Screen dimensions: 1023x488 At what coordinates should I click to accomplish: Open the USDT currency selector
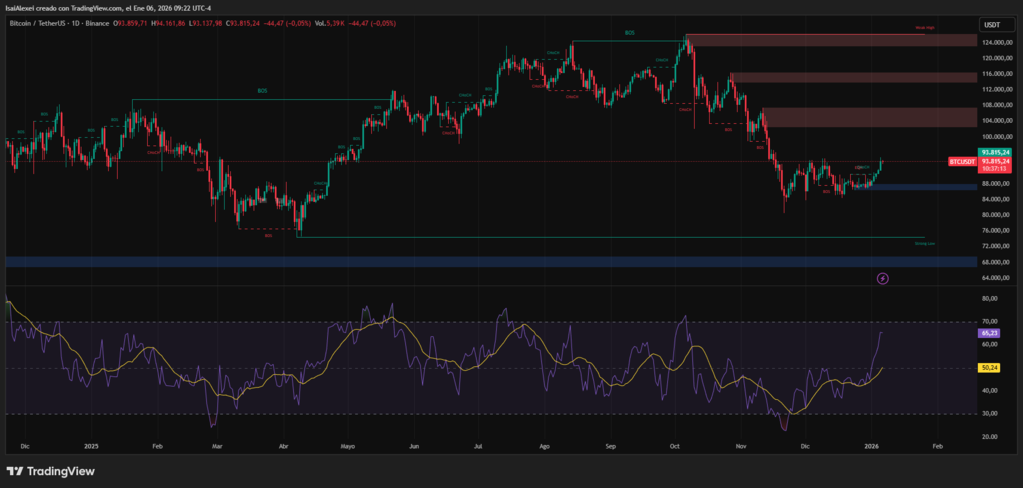(x=993, y=25)
